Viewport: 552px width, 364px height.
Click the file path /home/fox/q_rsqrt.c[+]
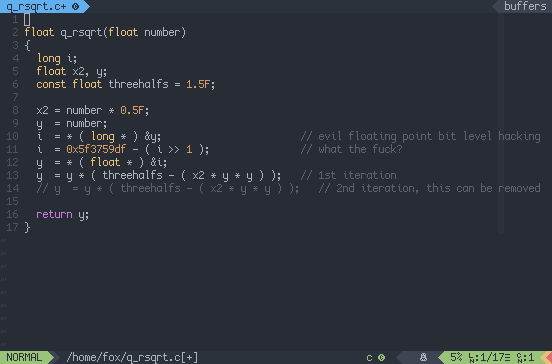132,358
